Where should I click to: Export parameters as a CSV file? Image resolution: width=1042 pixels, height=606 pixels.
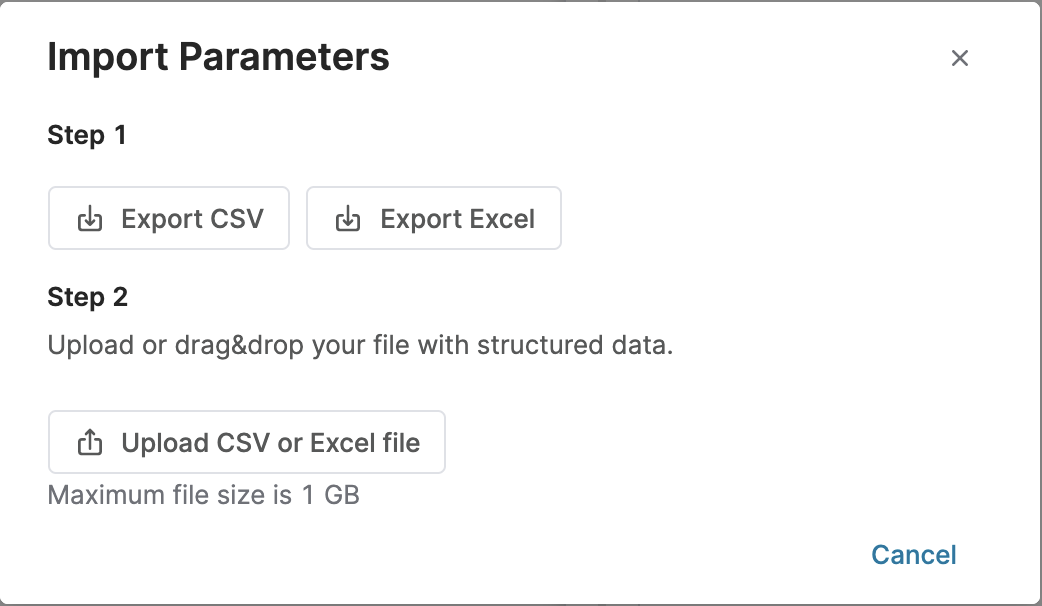click(x=169, y=218)
